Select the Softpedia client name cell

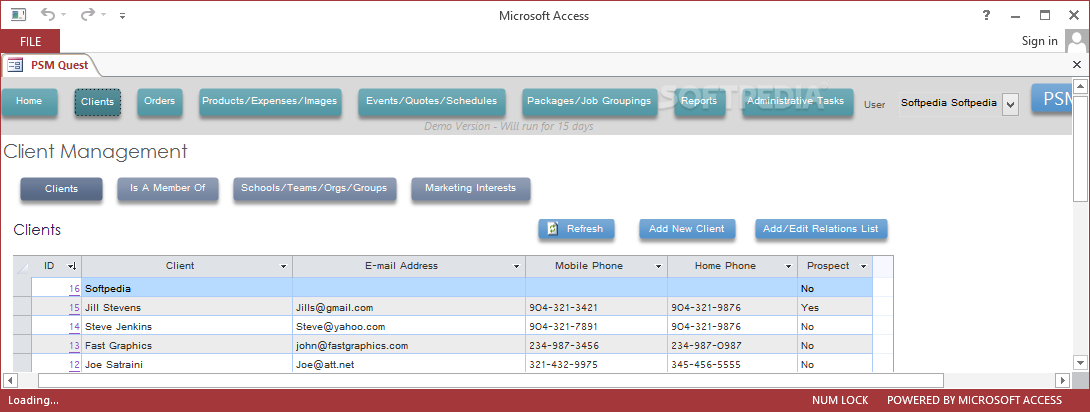[x=187, y=288]
